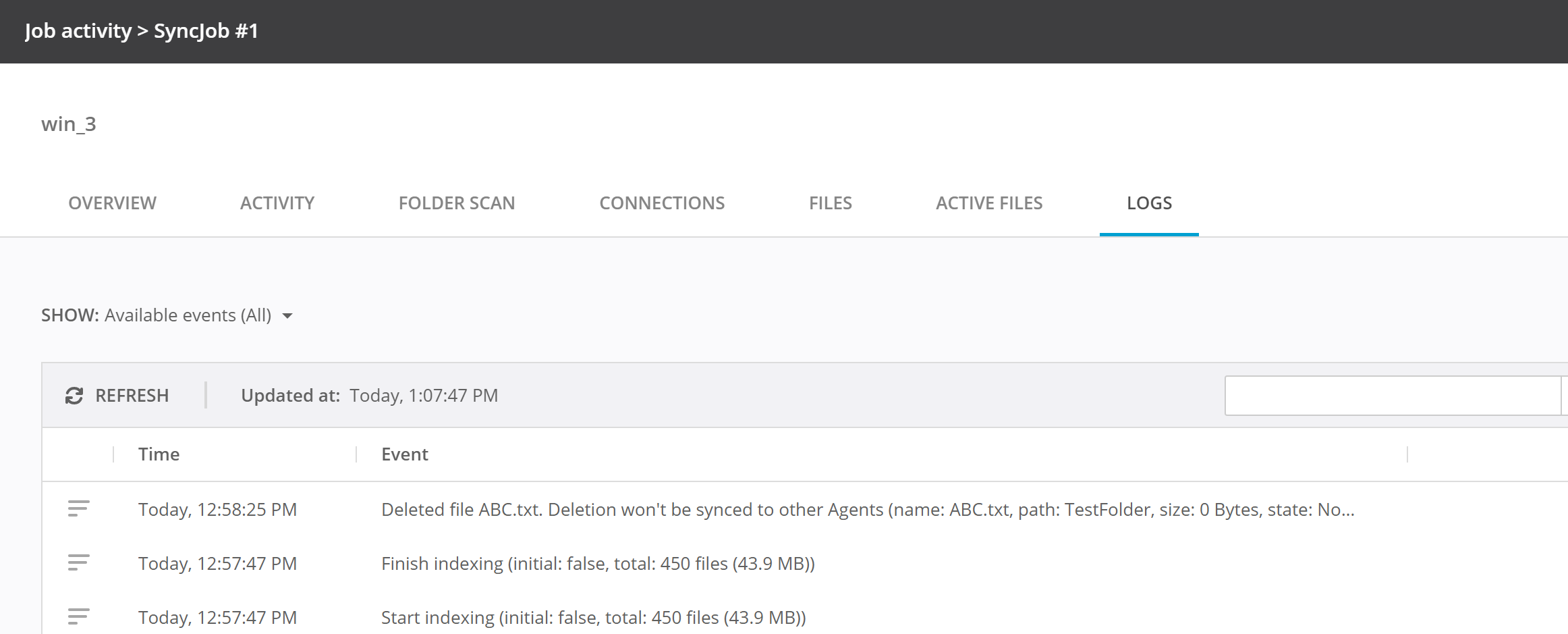
Task: Open details icon for Deleted file ABC.txt row
Action: pyautogui.click(x=78, y=509)
